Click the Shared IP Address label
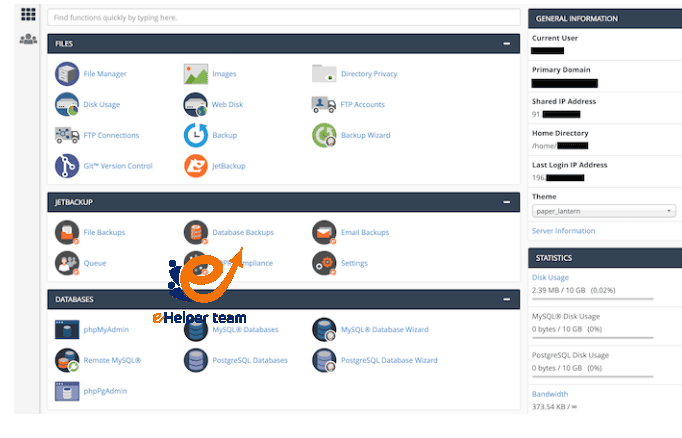The width and height of the screenshot is (682, 438). [x=564, y=101]
